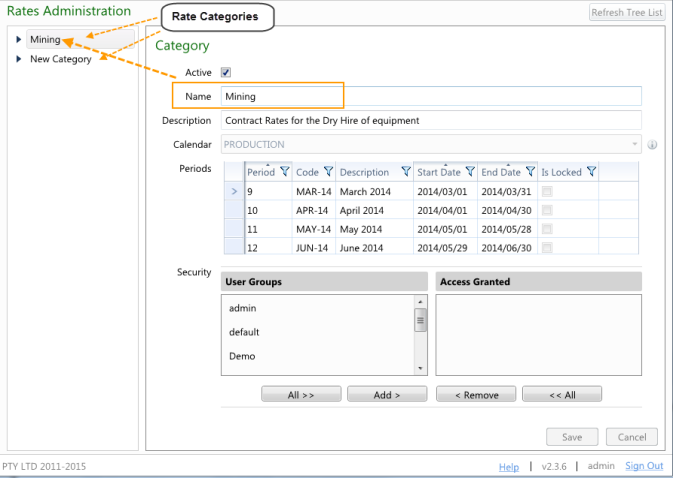Click the All >> button
The height and width of the screenshot is (478, 673).
(301, 394)
